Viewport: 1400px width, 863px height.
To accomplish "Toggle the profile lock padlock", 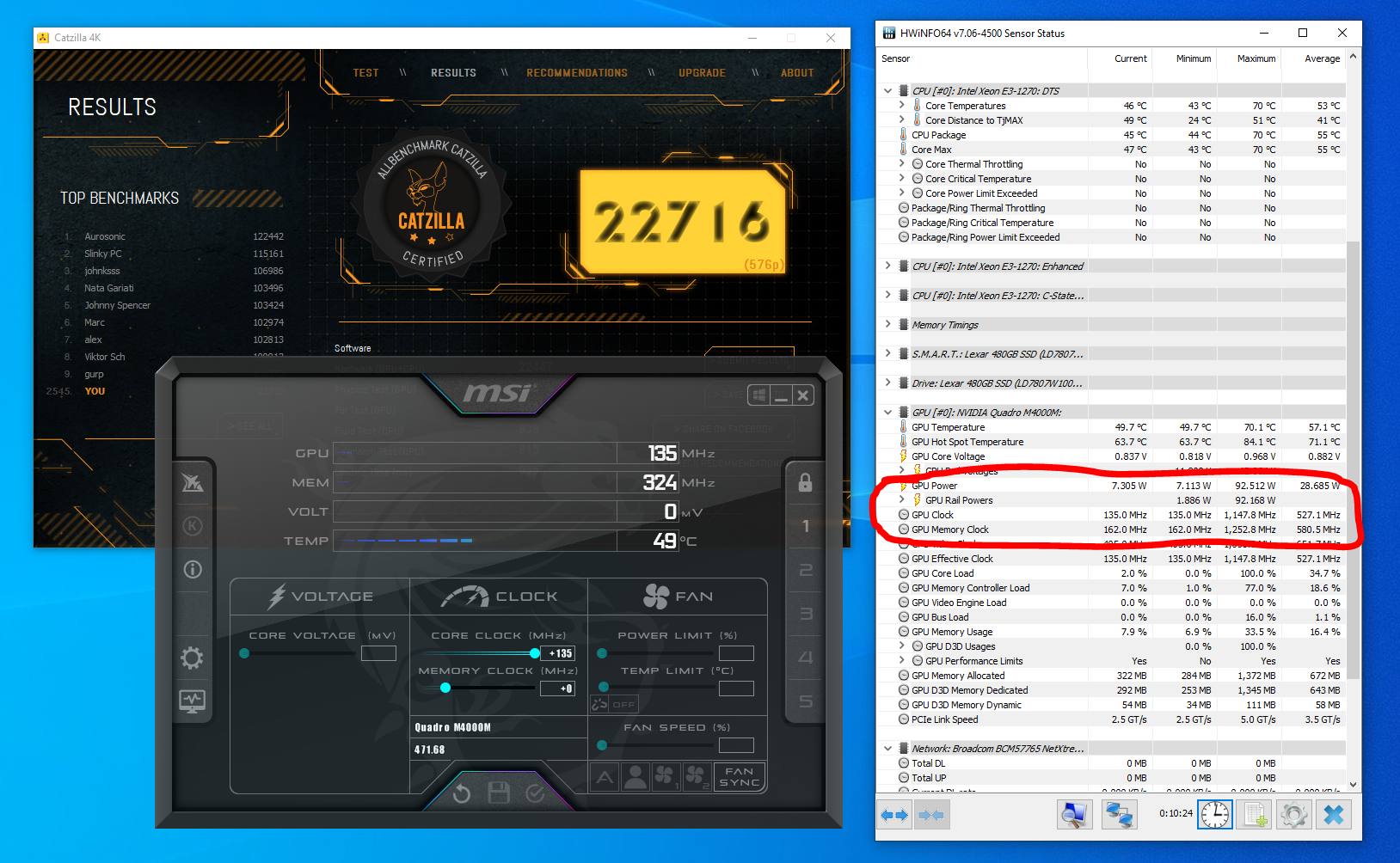I will tap(805, 482).
